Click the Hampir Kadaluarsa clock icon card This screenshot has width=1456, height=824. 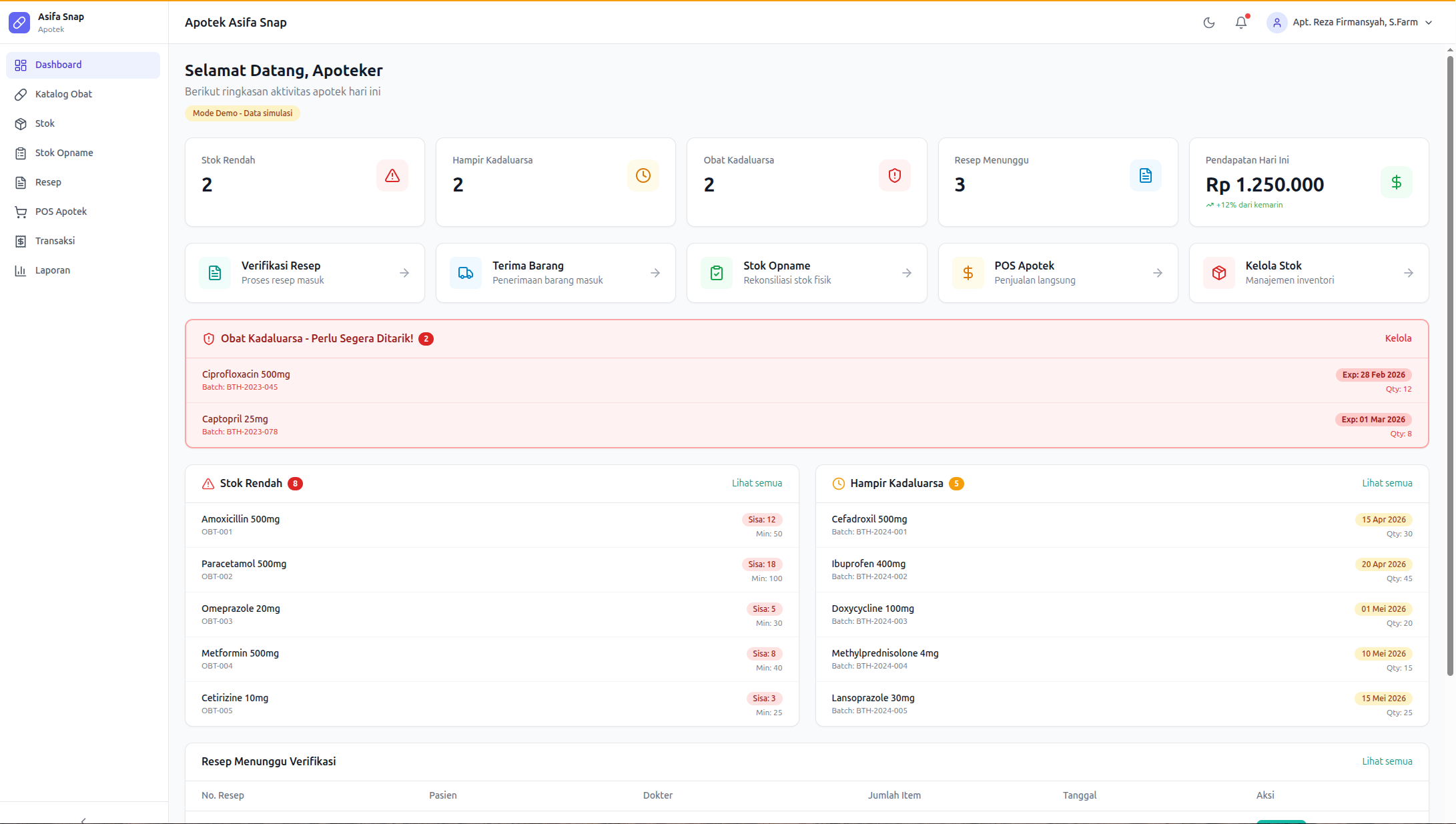tap(643, 175)
